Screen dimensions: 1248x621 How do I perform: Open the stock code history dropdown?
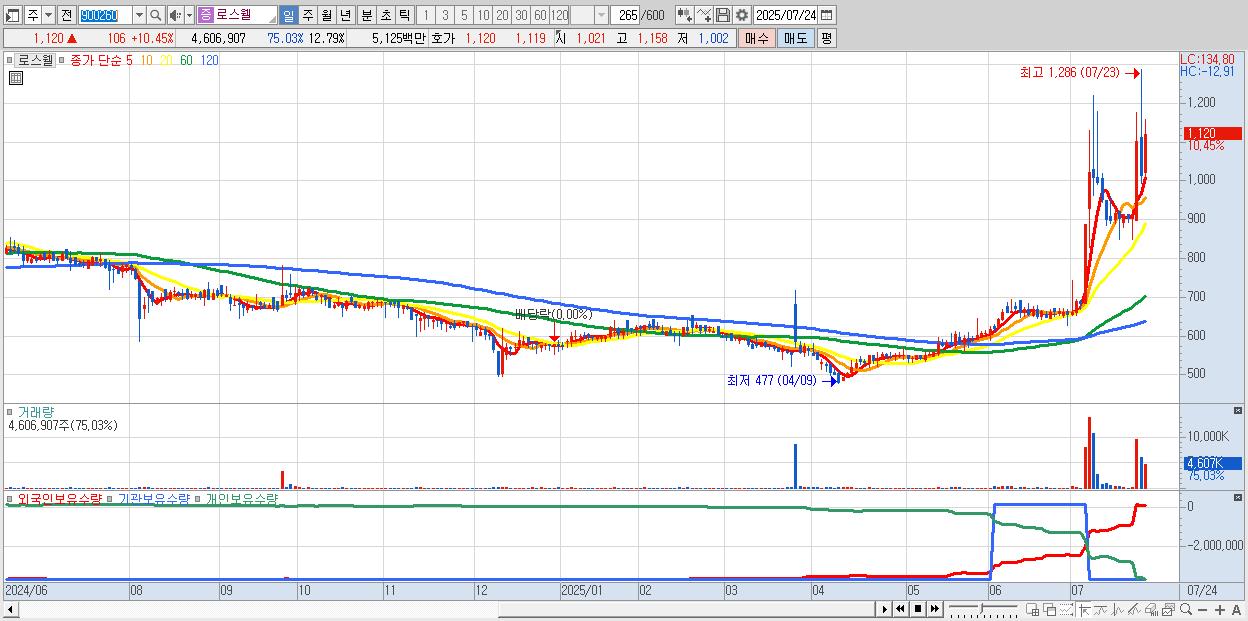(139, 15)
